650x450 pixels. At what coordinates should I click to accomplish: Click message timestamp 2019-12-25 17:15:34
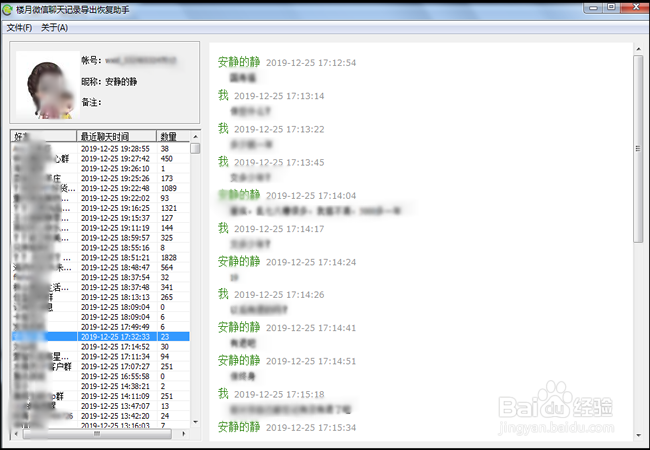click(x=311, y=427)
